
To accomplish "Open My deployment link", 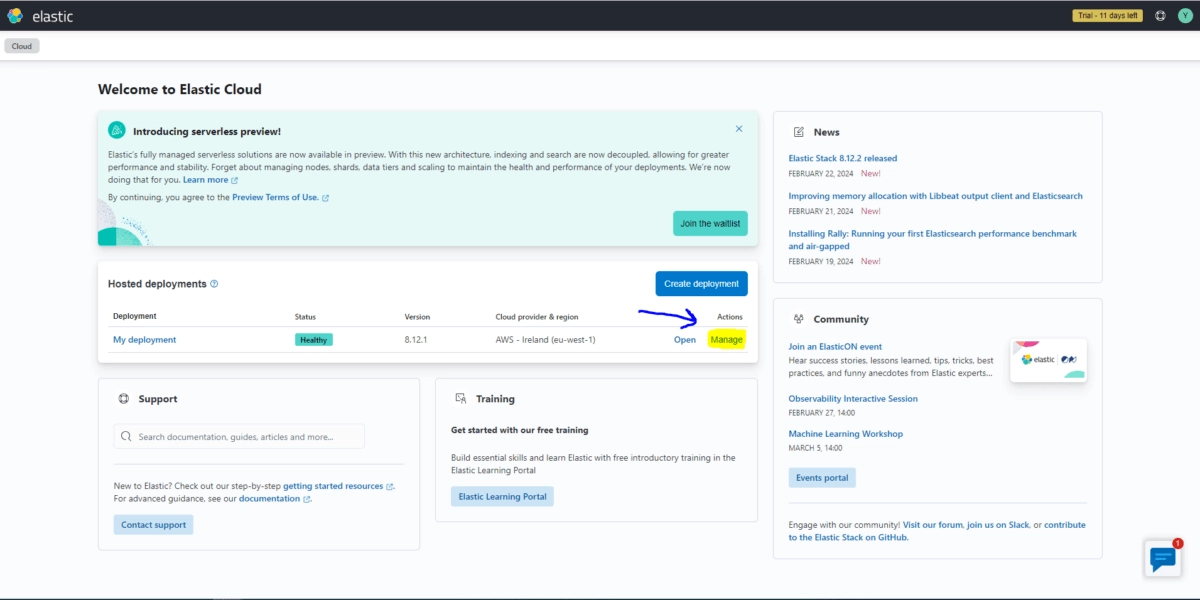I will (144, 340).
